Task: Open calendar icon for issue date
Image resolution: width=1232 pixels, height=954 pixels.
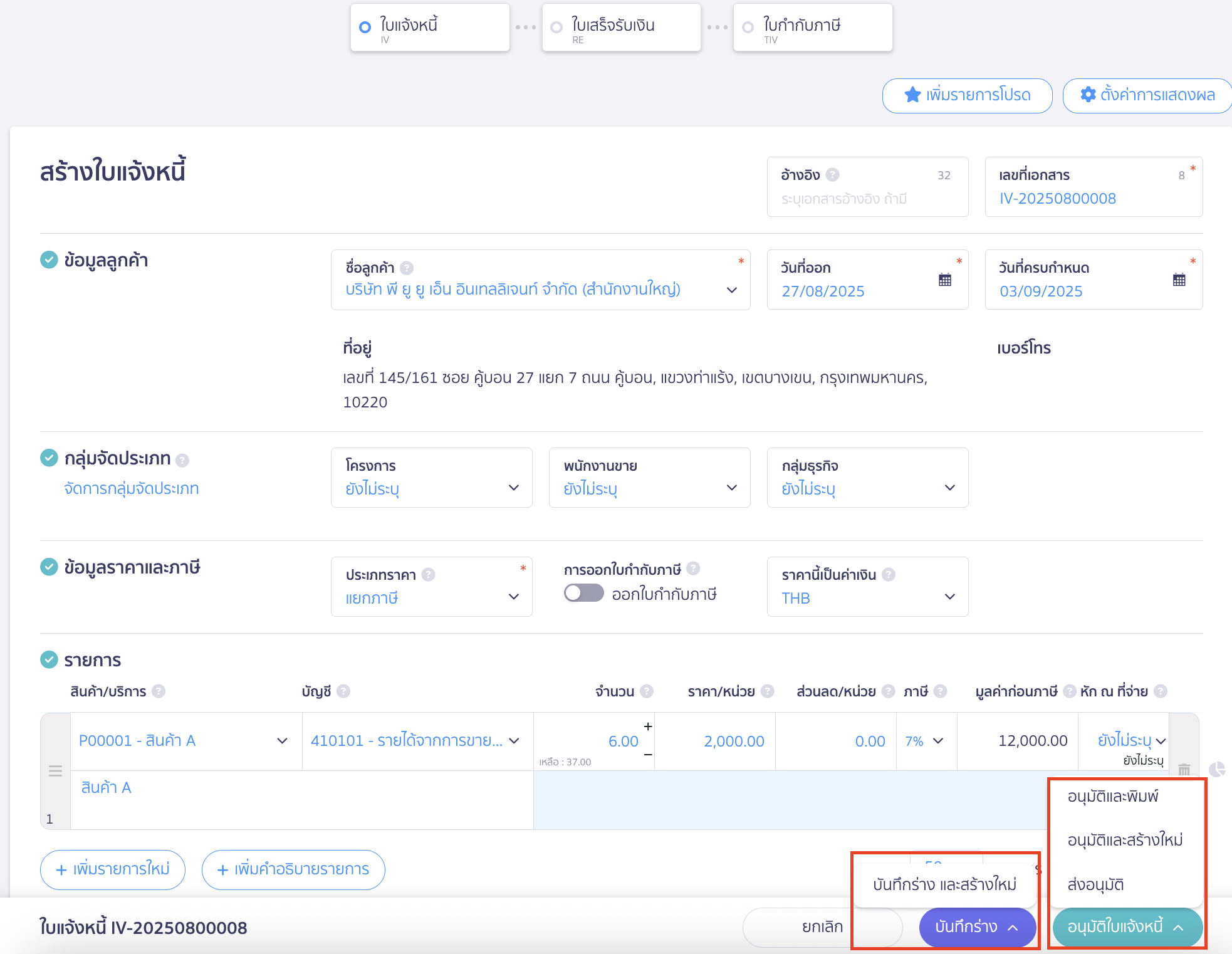Action: coord(945,280)
